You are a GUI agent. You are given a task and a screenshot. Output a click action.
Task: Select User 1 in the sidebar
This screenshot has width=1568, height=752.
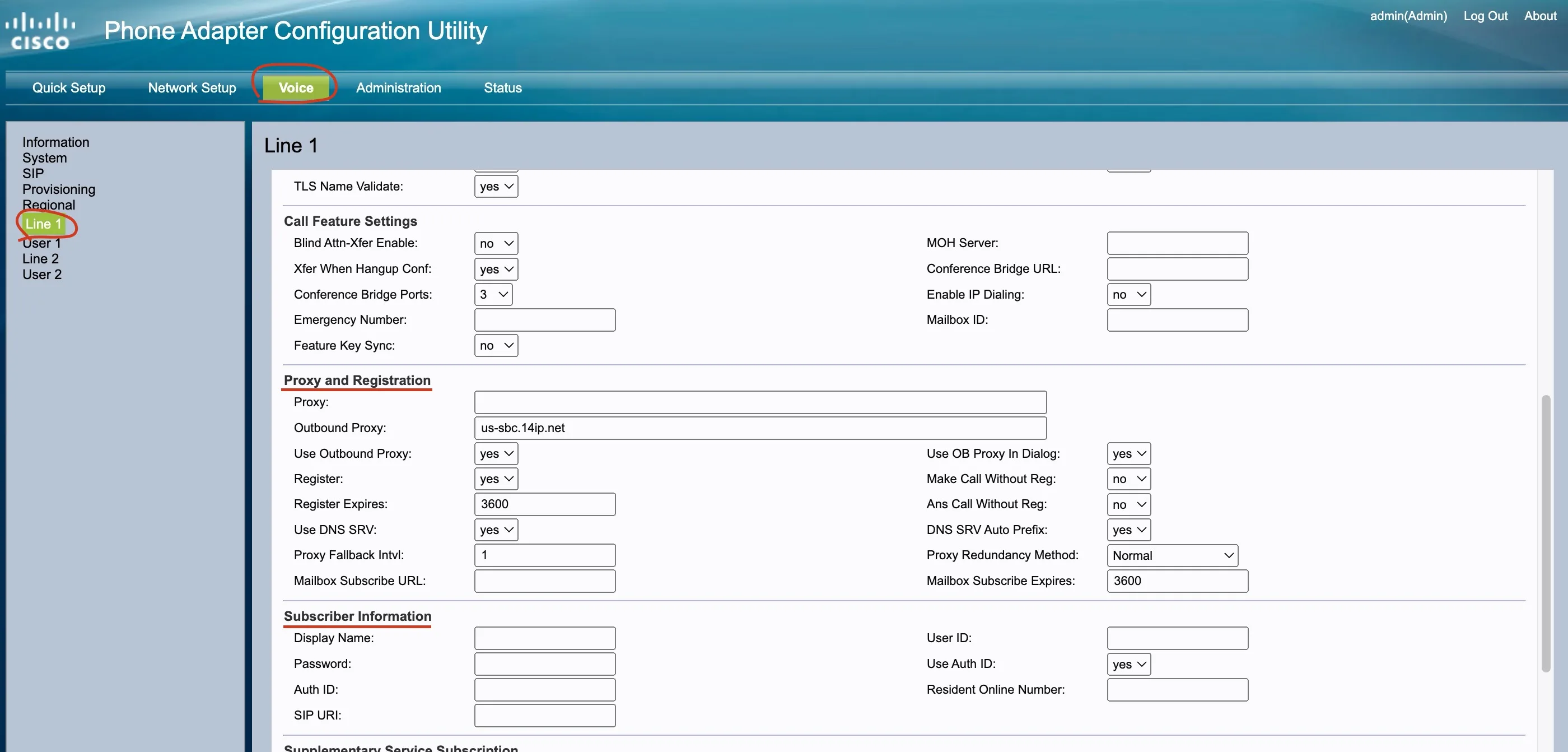(x=41, y=243)
